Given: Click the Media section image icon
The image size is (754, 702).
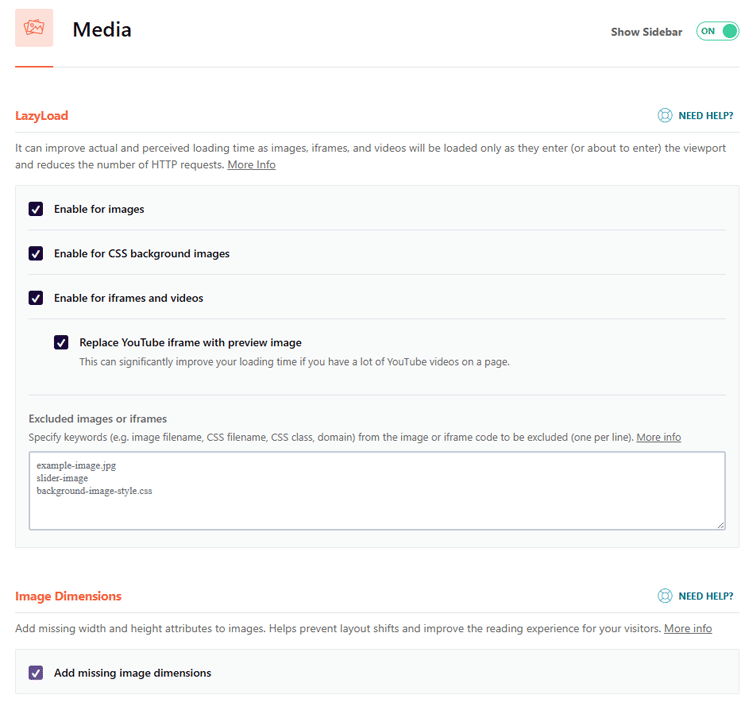Looking at the screenshot, I should click(34, 27).
